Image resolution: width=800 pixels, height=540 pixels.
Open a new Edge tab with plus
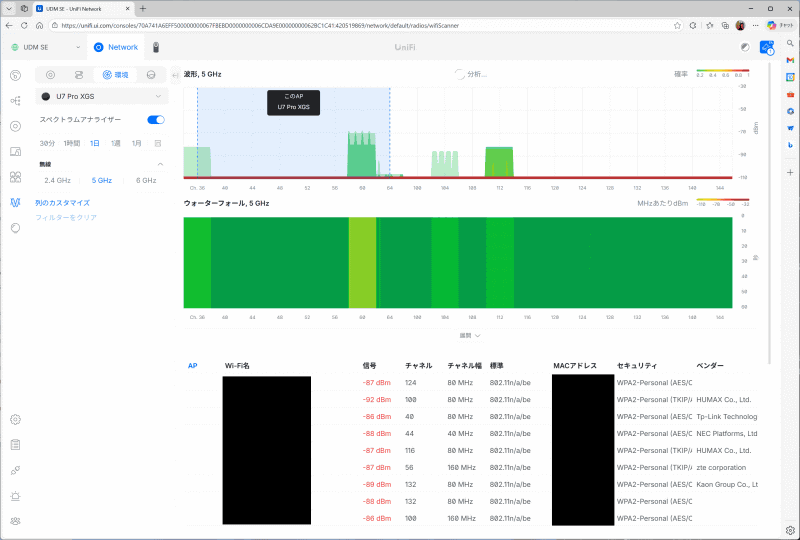click(x=143, y=9)
